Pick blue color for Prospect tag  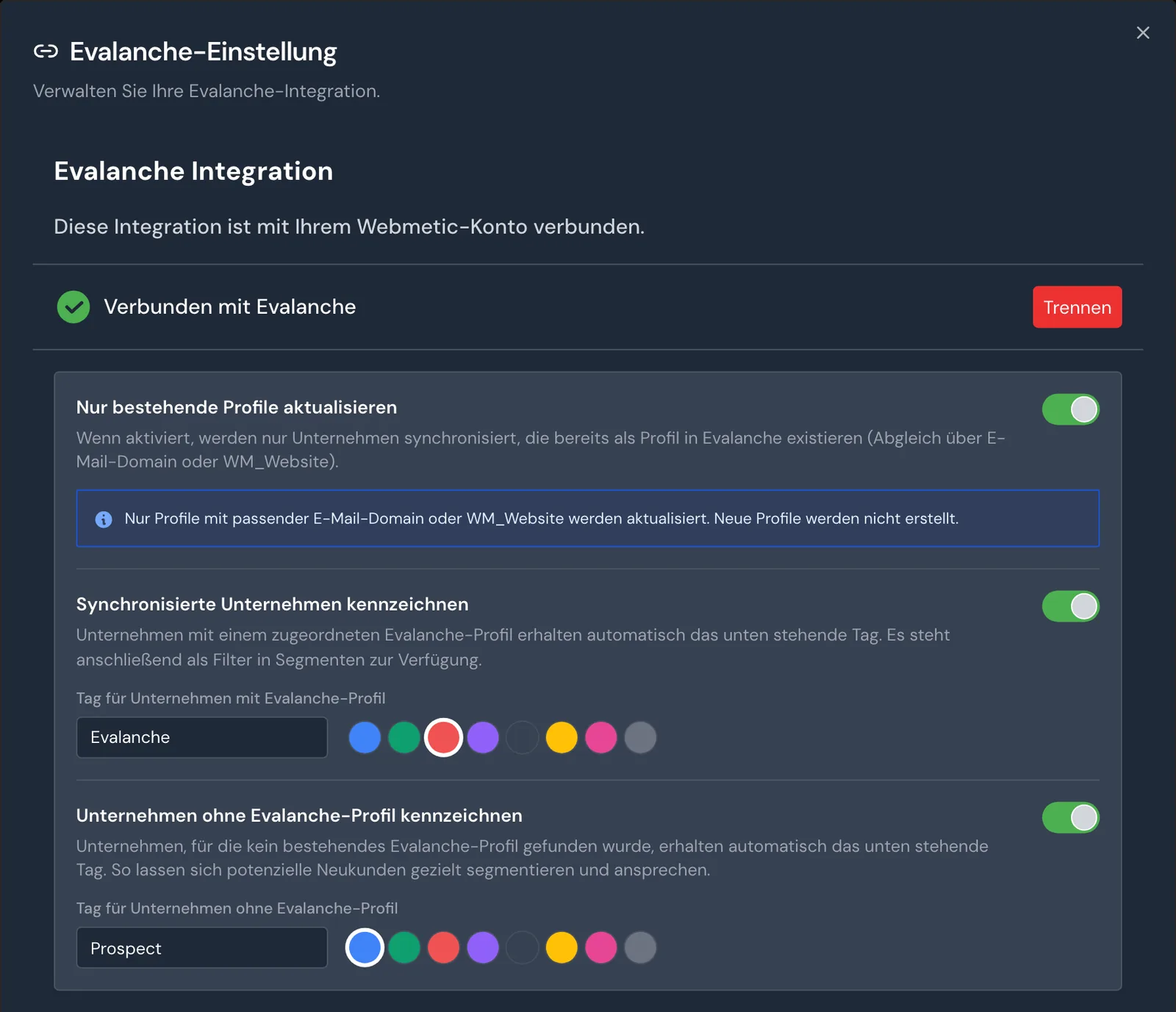[365, 947]
